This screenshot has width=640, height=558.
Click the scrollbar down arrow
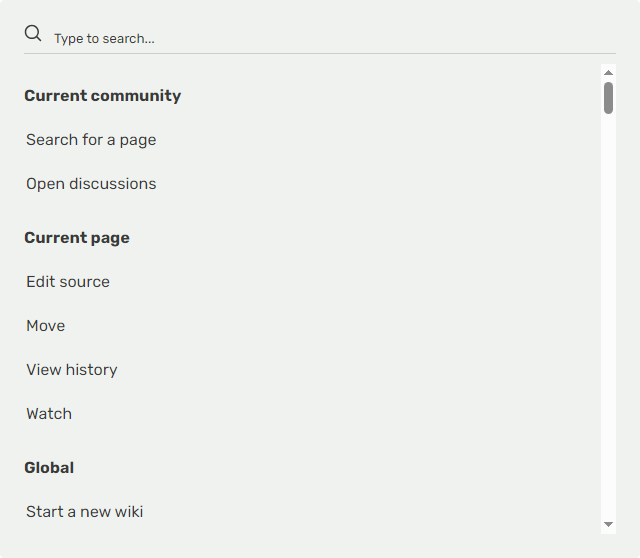tap(608, 525)
